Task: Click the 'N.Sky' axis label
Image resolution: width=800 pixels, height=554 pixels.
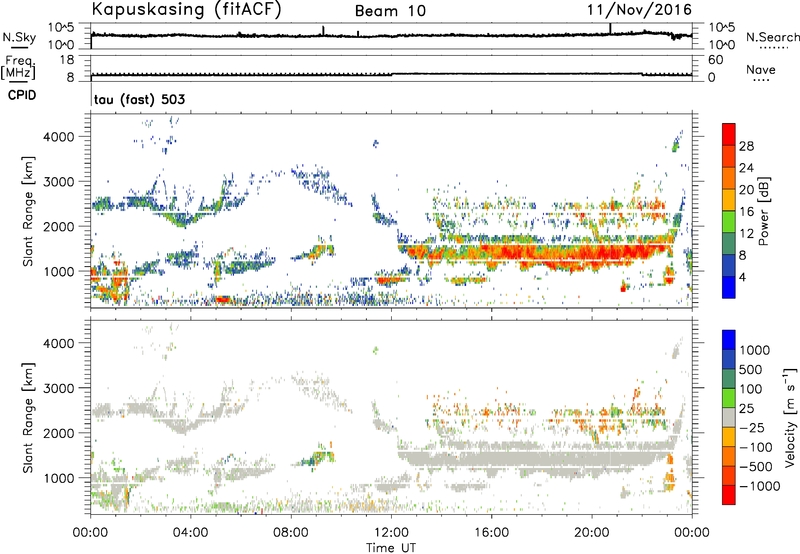Action: 19,37
